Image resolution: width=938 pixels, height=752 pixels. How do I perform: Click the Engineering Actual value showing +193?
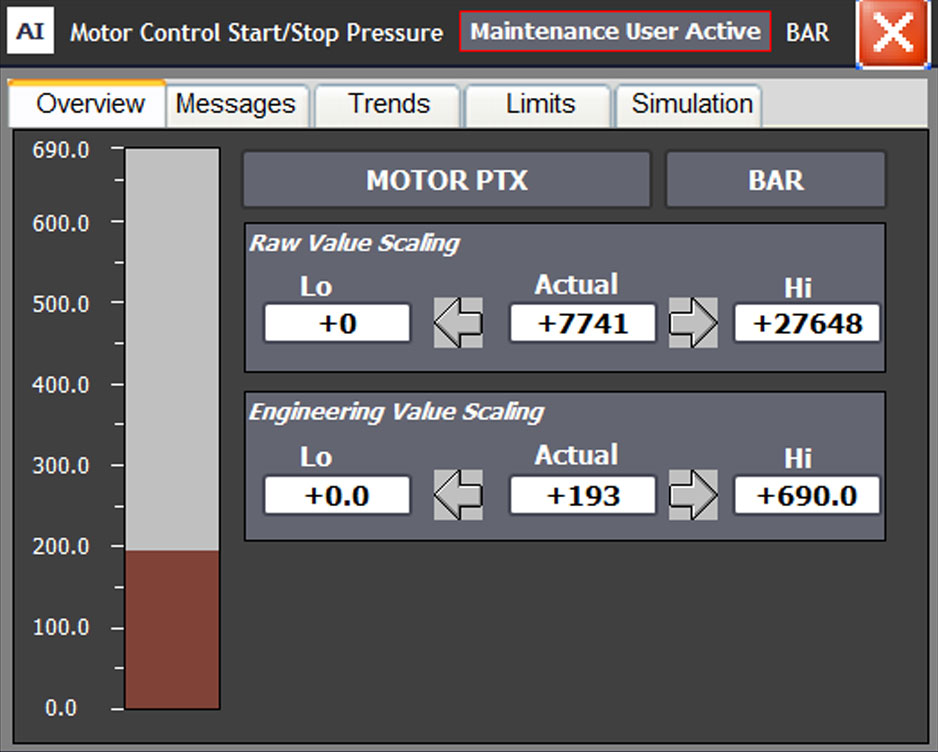[582, 494]
